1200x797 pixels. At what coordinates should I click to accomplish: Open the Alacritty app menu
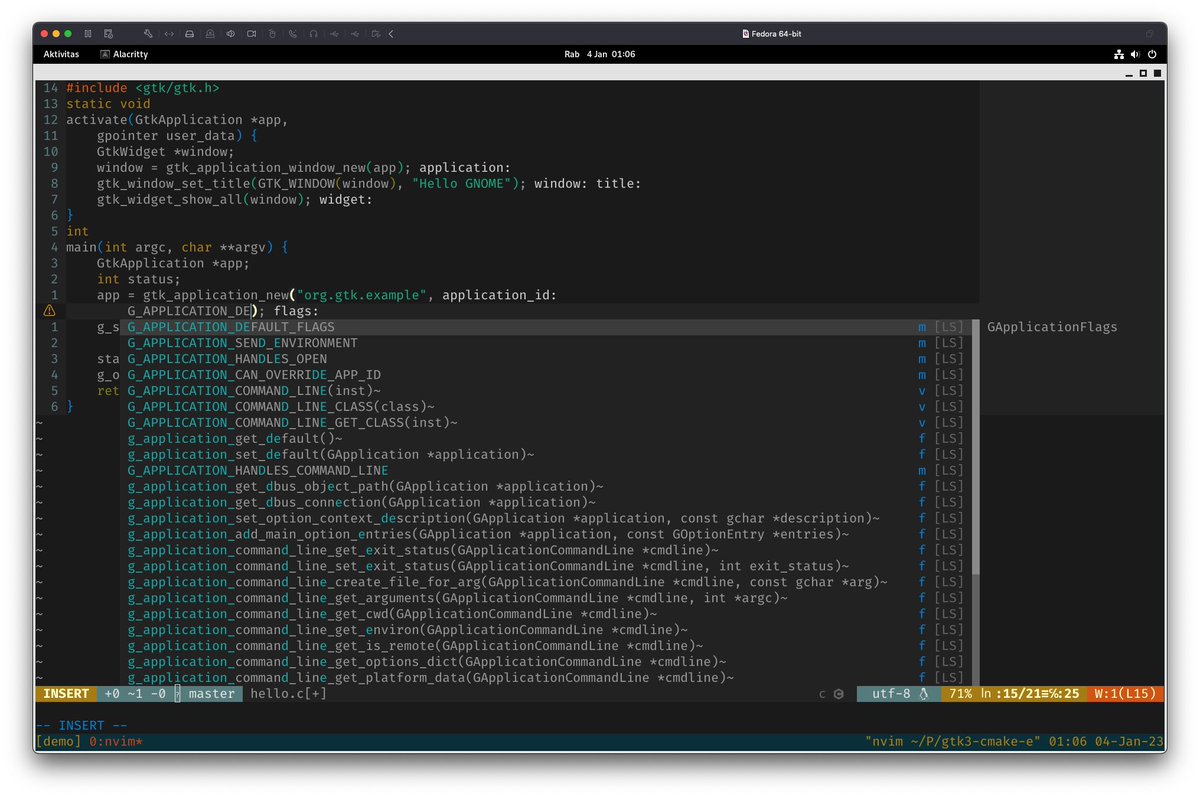(x=123, y=54)
